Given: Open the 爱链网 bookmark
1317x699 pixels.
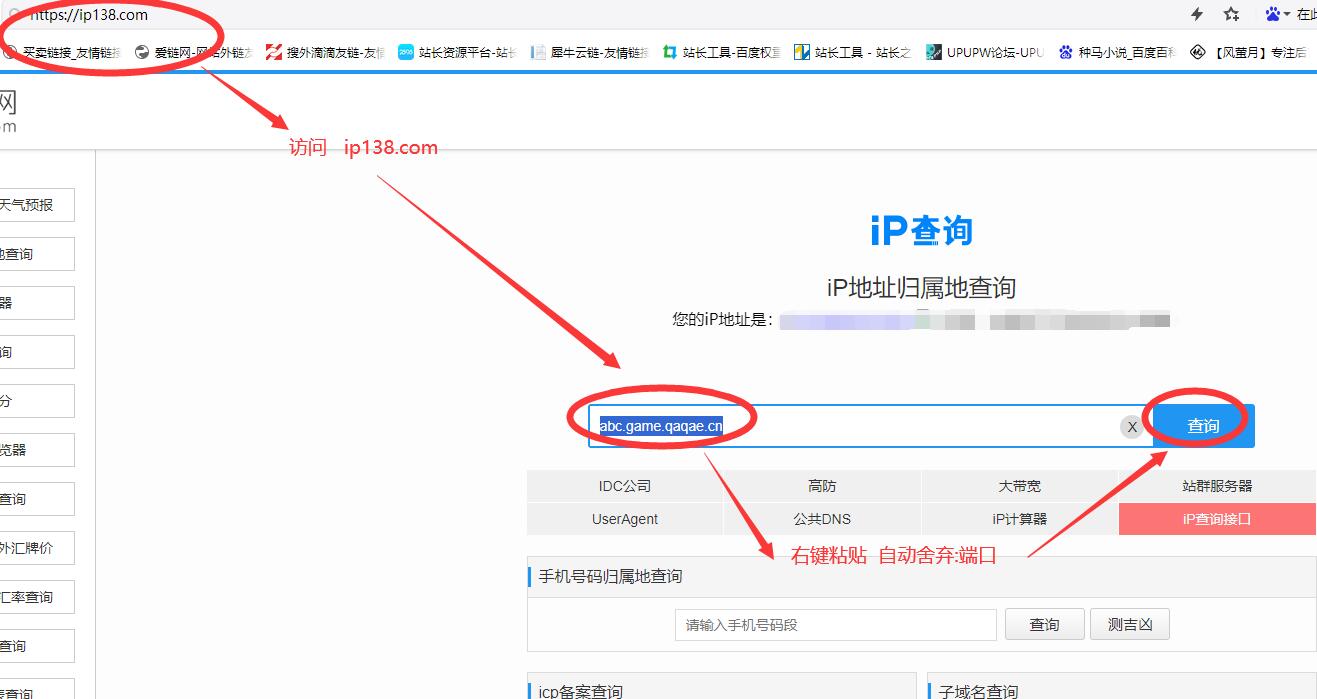Looking at the screenshot, I should pos(193,53).
